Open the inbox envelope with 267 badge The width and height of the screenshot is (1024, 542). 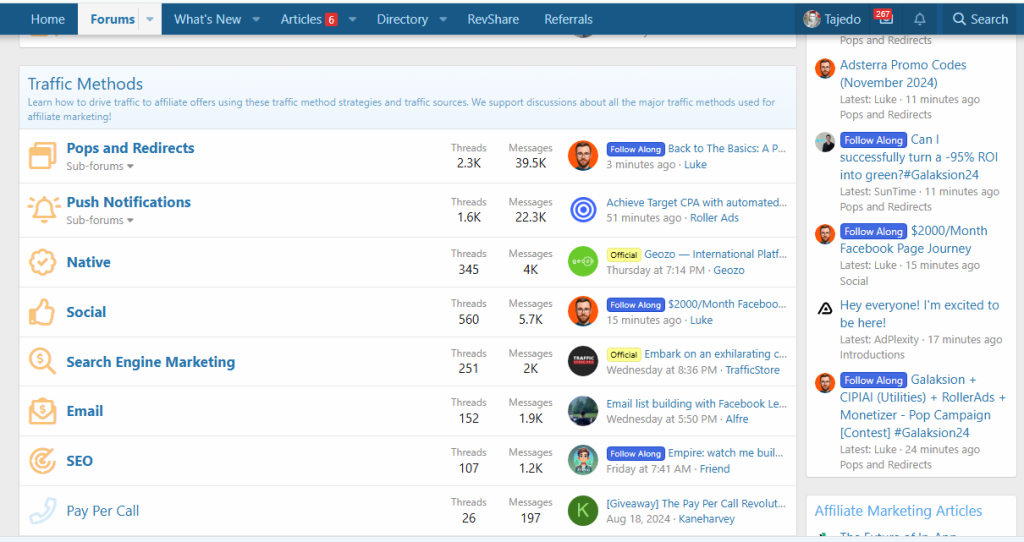881,19
